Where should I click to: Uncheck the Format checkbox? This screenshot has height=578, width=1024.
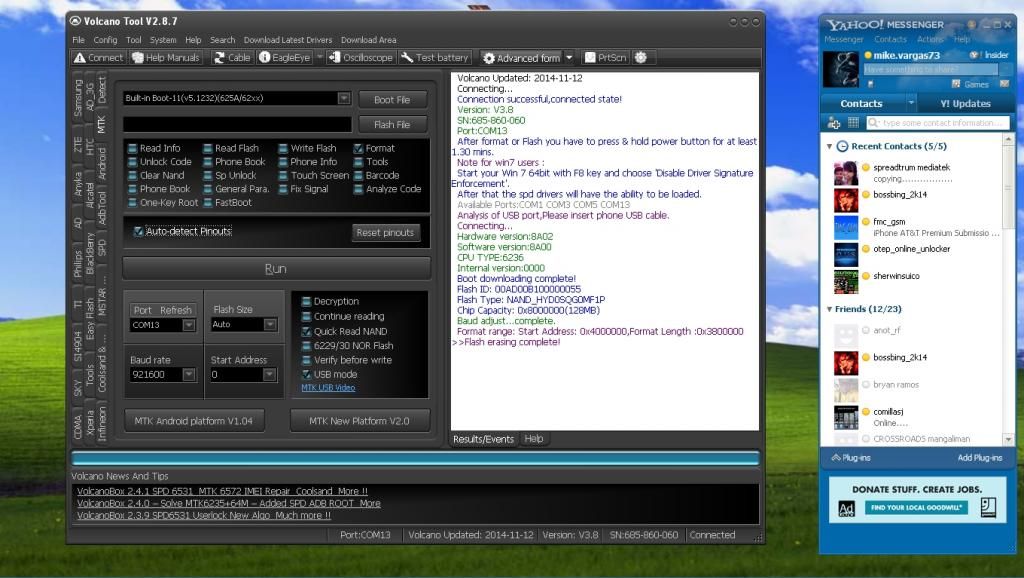(x=359, y=148)
